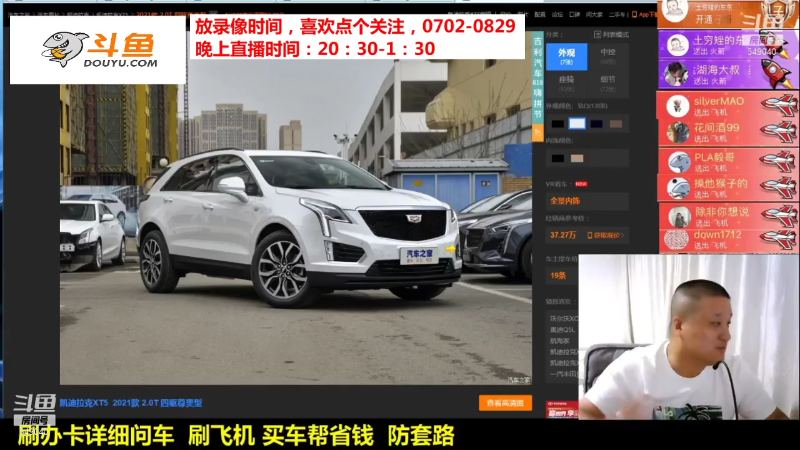Click the Toyota ad banner at bottom
Image resolution: width=800 pixels, height=450 pixels.
click(562, 410)
